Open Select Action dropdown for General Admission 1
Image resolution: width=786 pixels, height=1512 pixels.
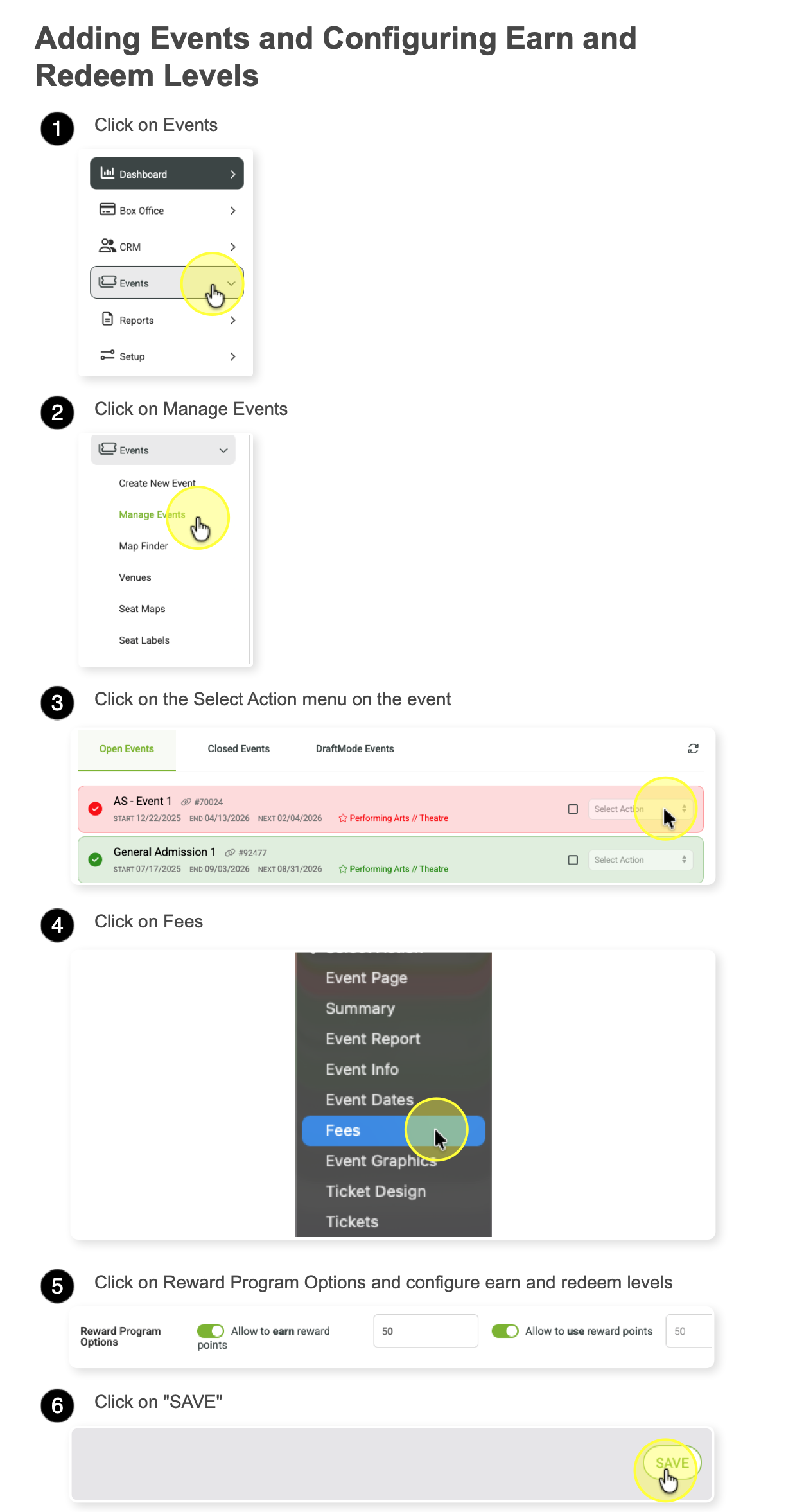640,860
